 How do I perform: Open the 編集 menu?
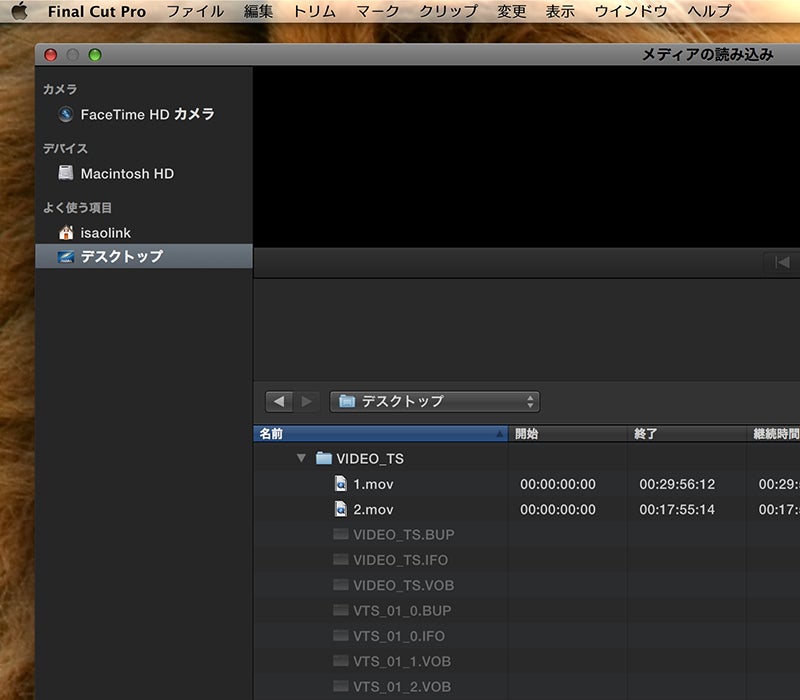point(258,11)
